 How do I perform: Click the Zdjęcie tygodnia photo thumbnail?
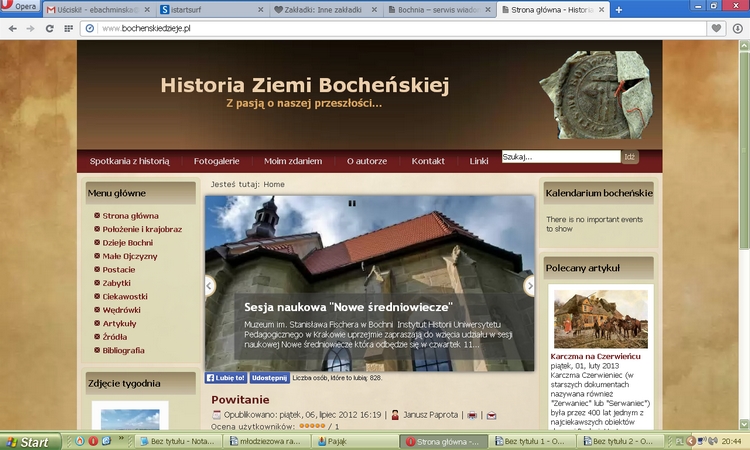[x=130, y=419]
